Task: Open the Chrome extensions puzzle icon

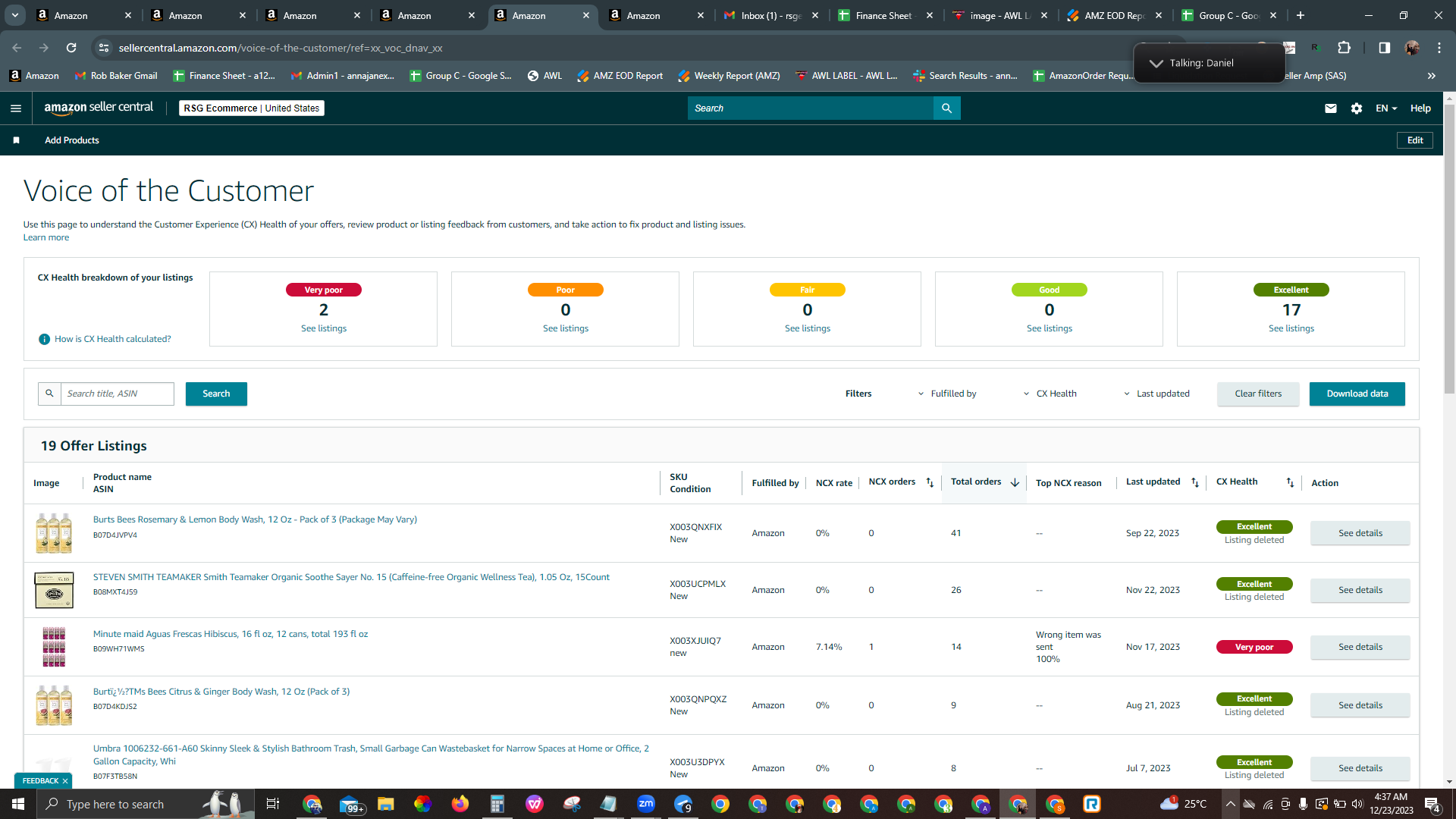Action: click(1344, 48)
